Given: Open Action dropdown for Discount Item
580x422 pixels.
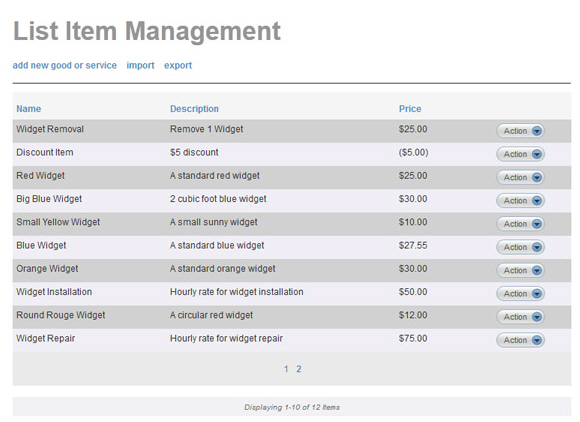Looking at the screenshot, I should click(520, 154).
